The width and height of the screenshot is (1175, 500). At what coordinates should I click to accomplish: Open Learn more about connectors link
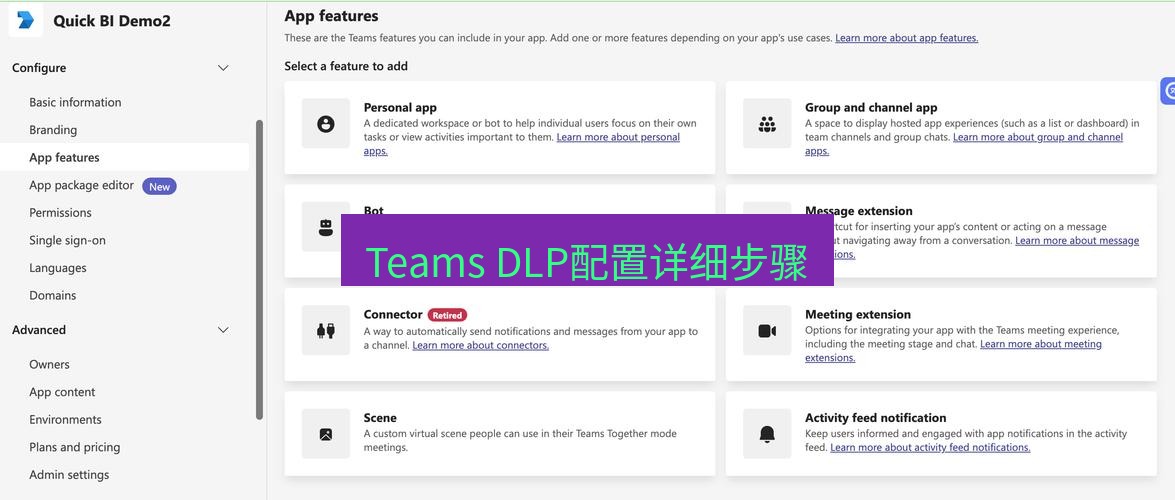(480, 346)
